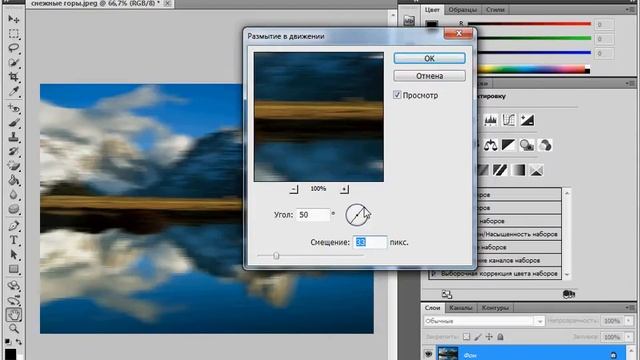Add a Threshold adjustment
This screenshot has height=360, width=640.
(500, 170)
